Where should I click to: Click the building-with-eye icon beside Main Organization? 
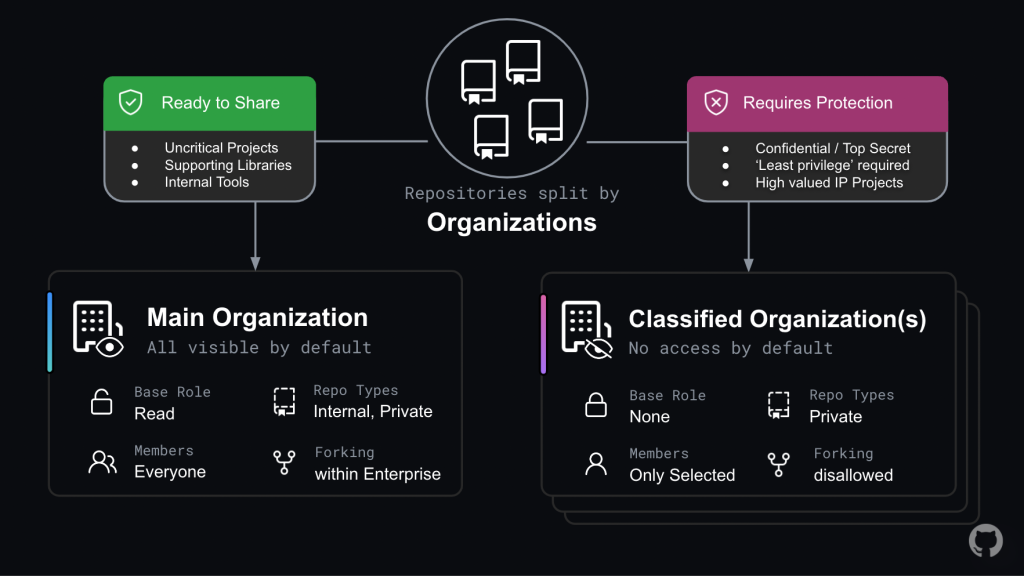click(x=97, y=330)
